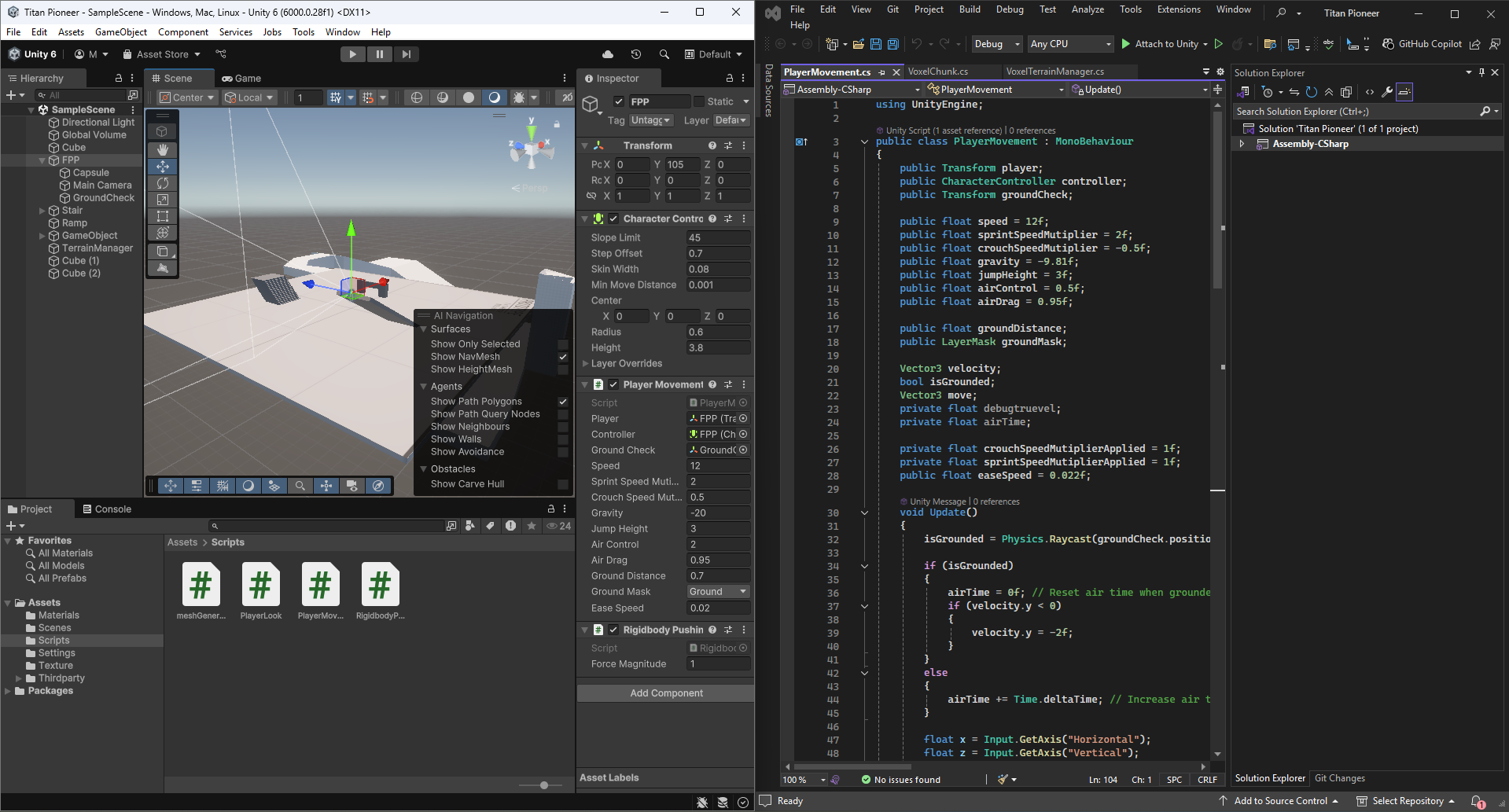This screenshot has height=812, width=1509.
Task: Click the Unity Pause button
Action: pyautogui.click(x=379, y=54)
